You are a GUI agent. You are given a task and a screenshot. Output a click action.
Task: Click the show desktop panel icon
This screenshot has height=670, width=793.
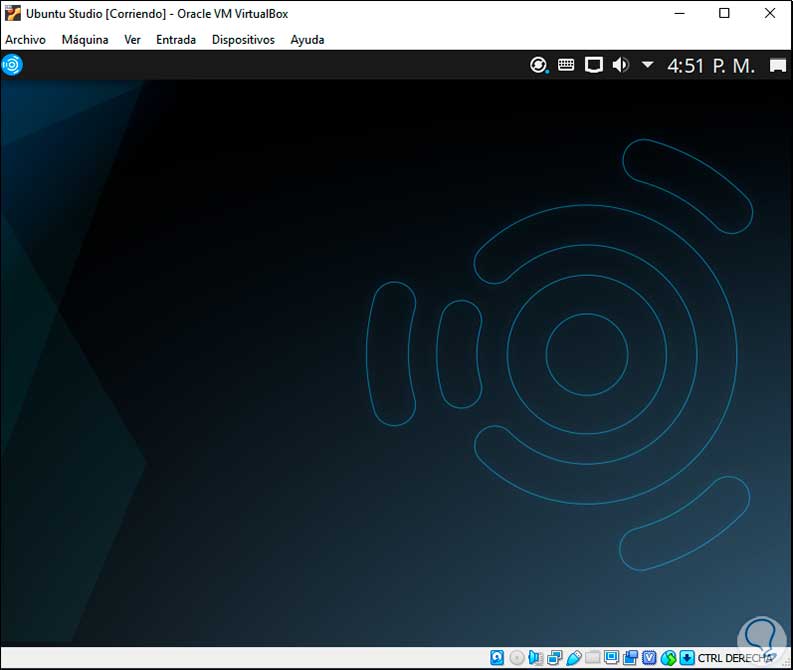pos(778,65)
